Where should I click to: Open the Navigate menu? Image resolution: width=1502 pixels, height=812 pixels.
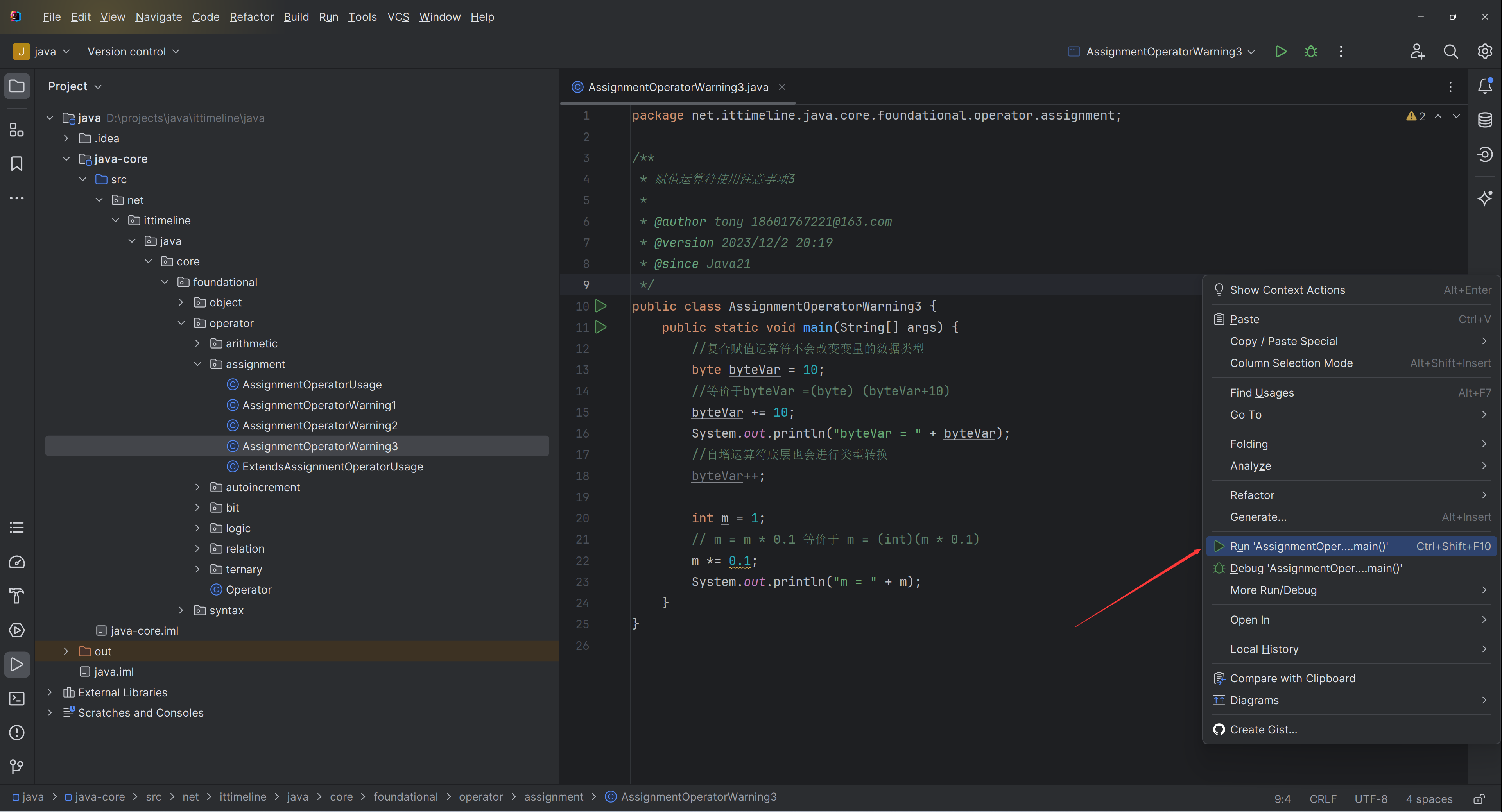pos(159,17)
